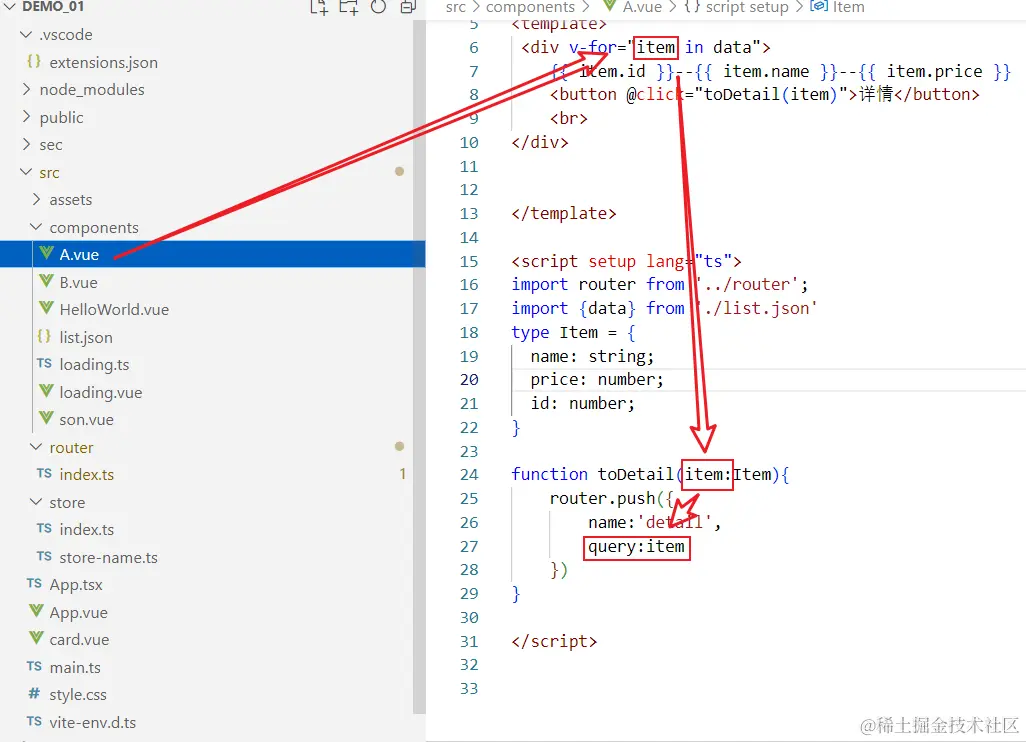1026x742 pixels.
Task: Collapse the router folder
Action: pos(36,447)
